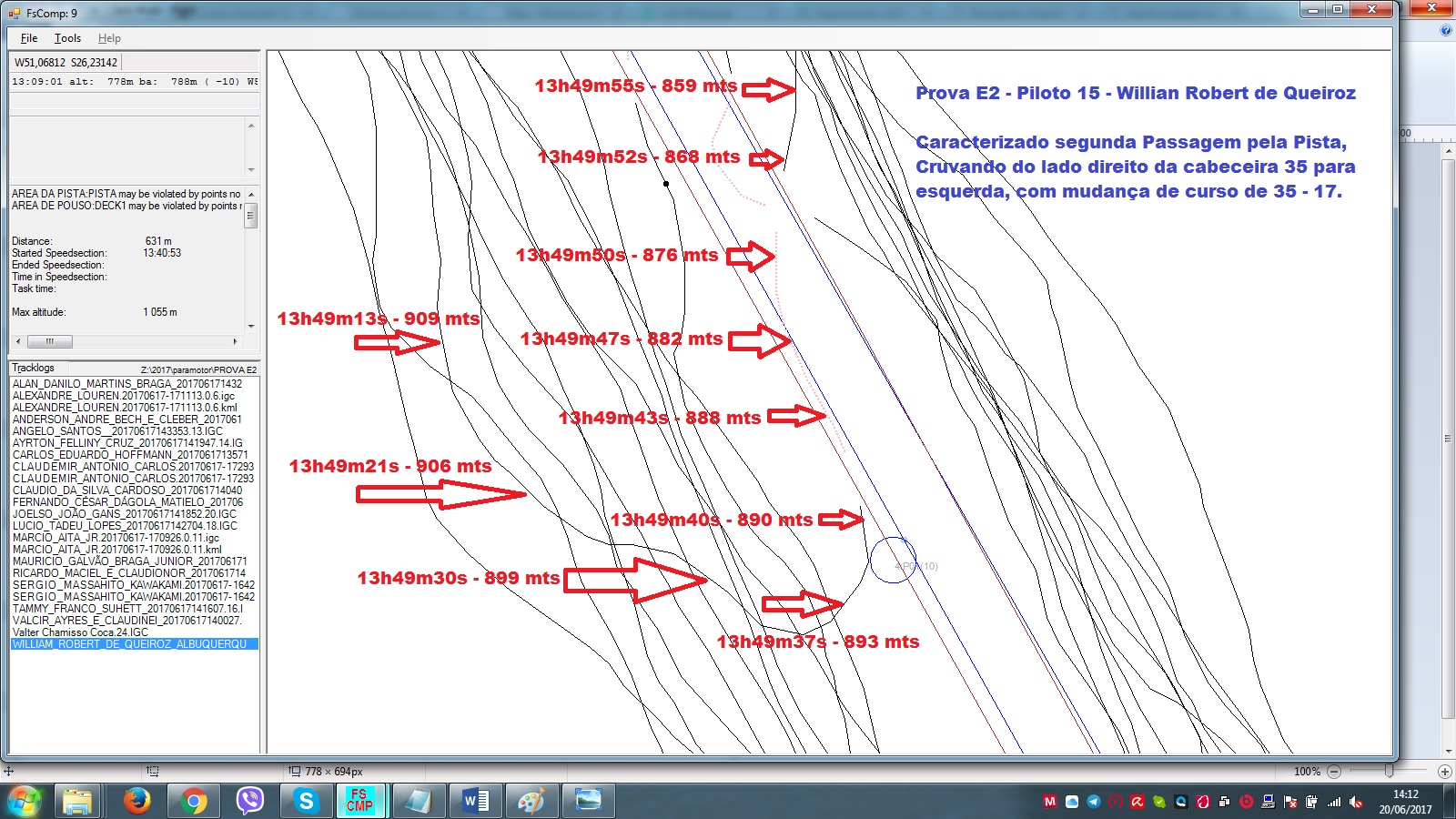Open the File menu
Viewport: 1456px width, 819px height.
tap(29, 38)
